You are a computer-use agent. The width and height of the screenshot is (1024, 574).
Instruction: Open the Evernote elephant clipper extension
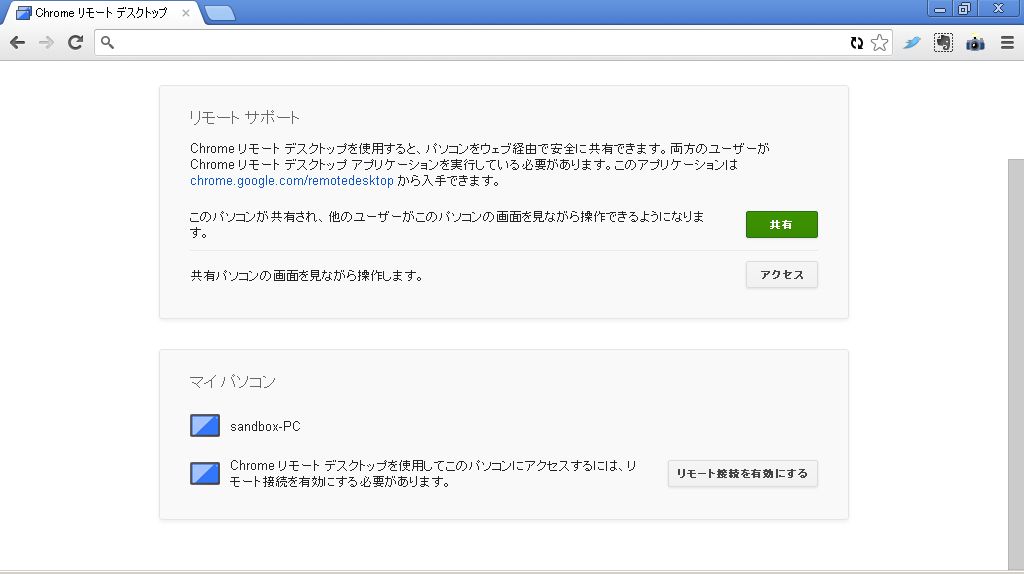tap(943, 43)
